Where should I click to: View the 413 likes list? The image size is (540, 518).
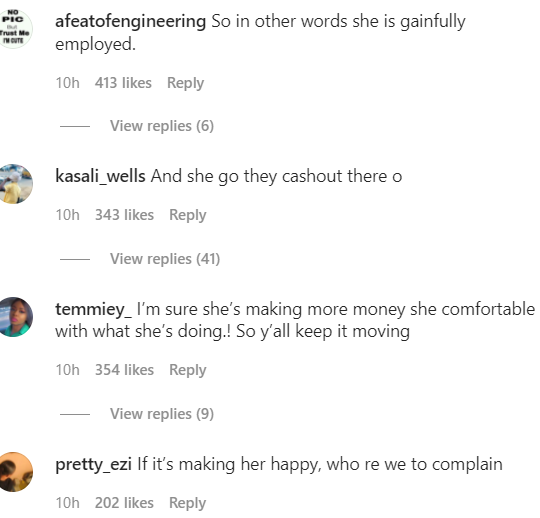pos(123,83)
